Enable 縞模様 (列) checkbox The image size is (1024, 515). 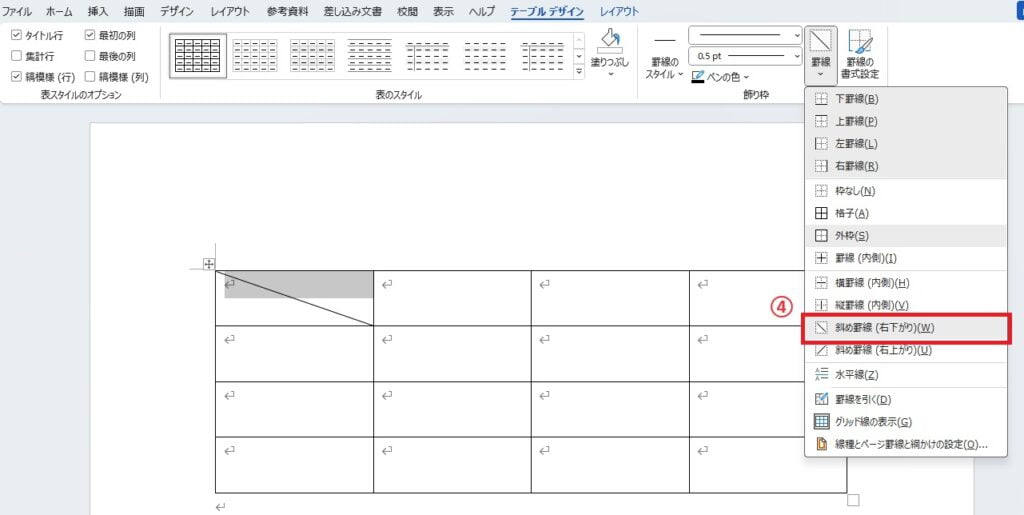coord(89,77)
